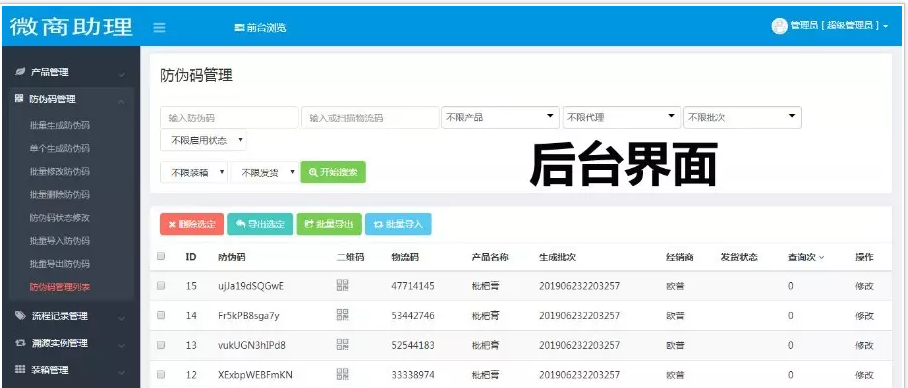Click the 前台浏览 link in top bar
This screenshot has height=388, width=908.
[x=260, y=28]
